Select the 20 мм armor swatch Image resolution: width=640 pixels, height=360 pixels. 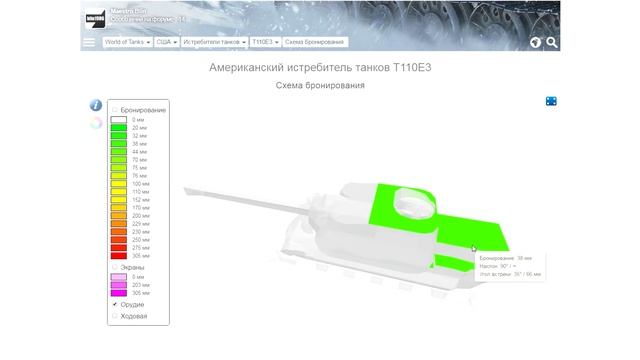click(118, 128)
